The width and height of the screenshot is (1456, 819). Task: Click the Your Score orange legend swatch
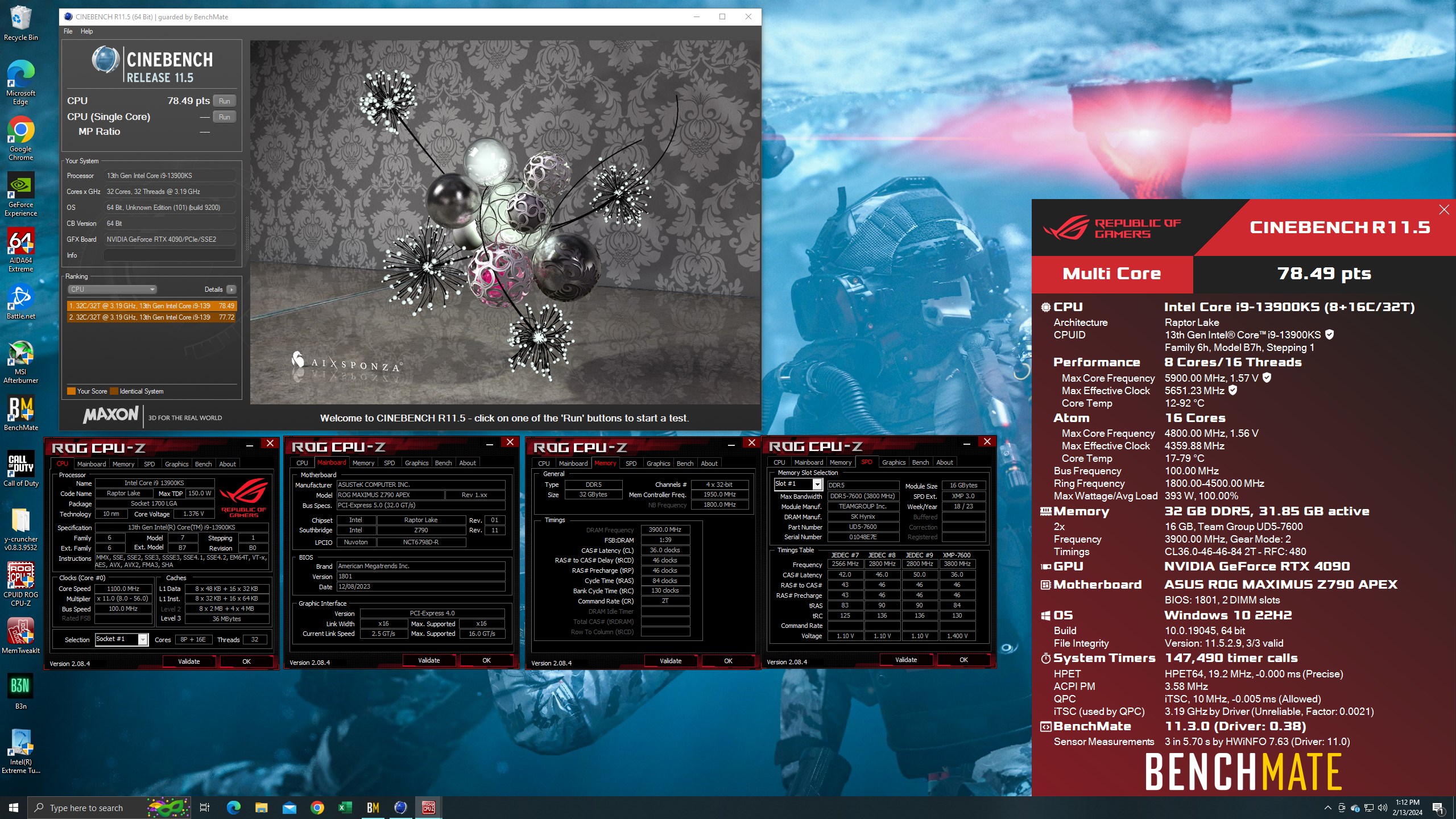click(71, 391)
